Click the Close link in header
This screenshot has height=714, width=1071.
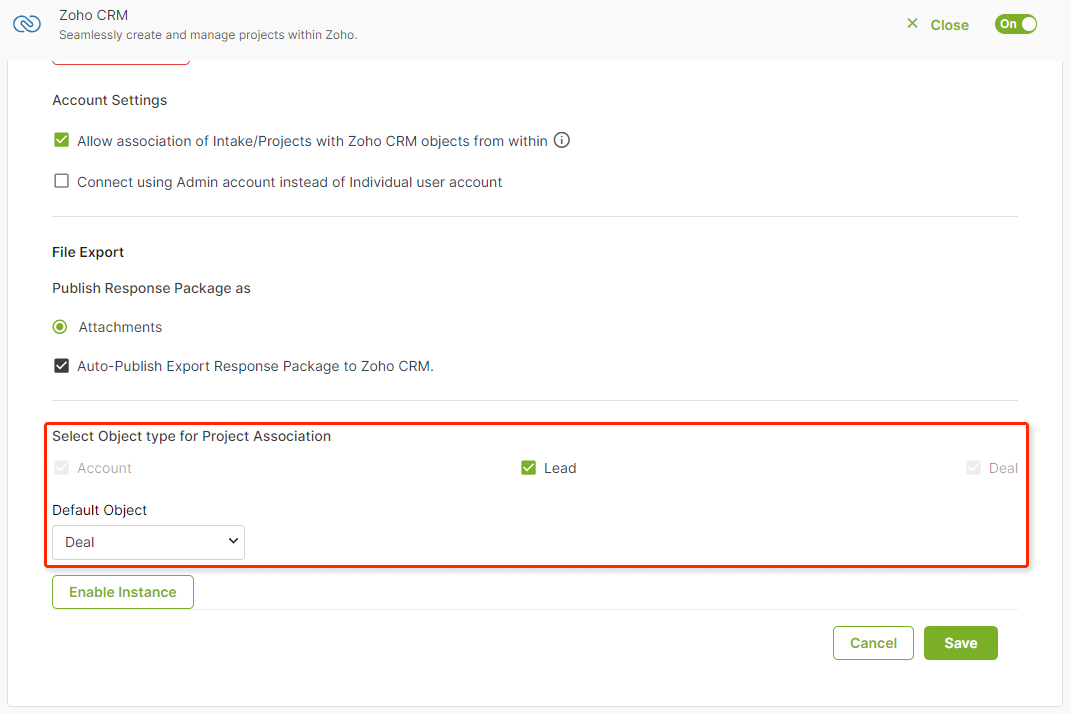coord(949,25)
